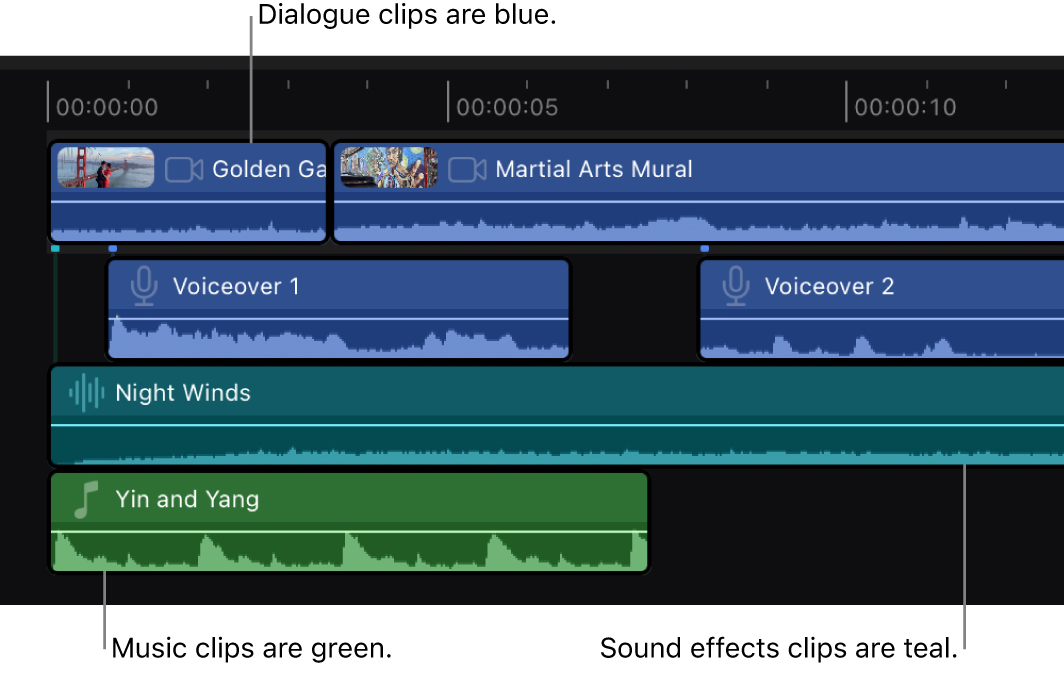Click the microphone icon on Voiceover 2

coord(736,286)
